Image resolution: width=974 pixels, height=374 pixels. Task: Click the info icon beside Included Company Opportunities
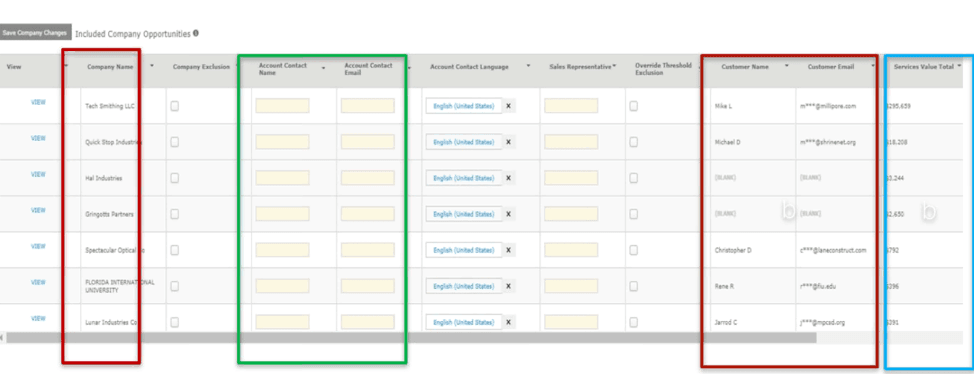click(196, 34)
